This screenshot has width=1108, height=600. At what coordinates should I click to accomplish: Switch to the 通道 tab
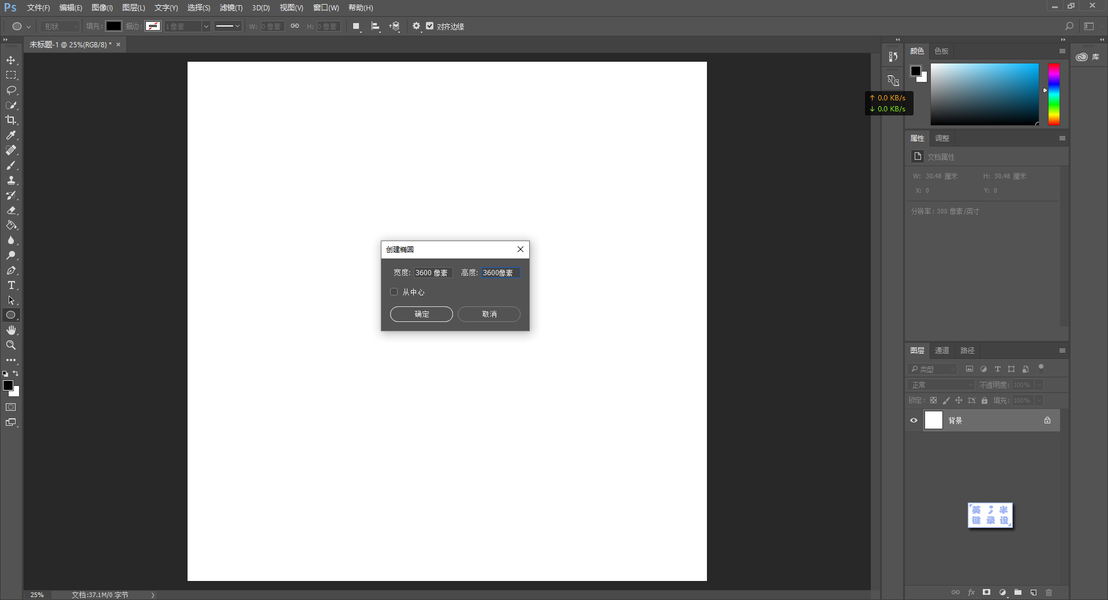point(942,351)
